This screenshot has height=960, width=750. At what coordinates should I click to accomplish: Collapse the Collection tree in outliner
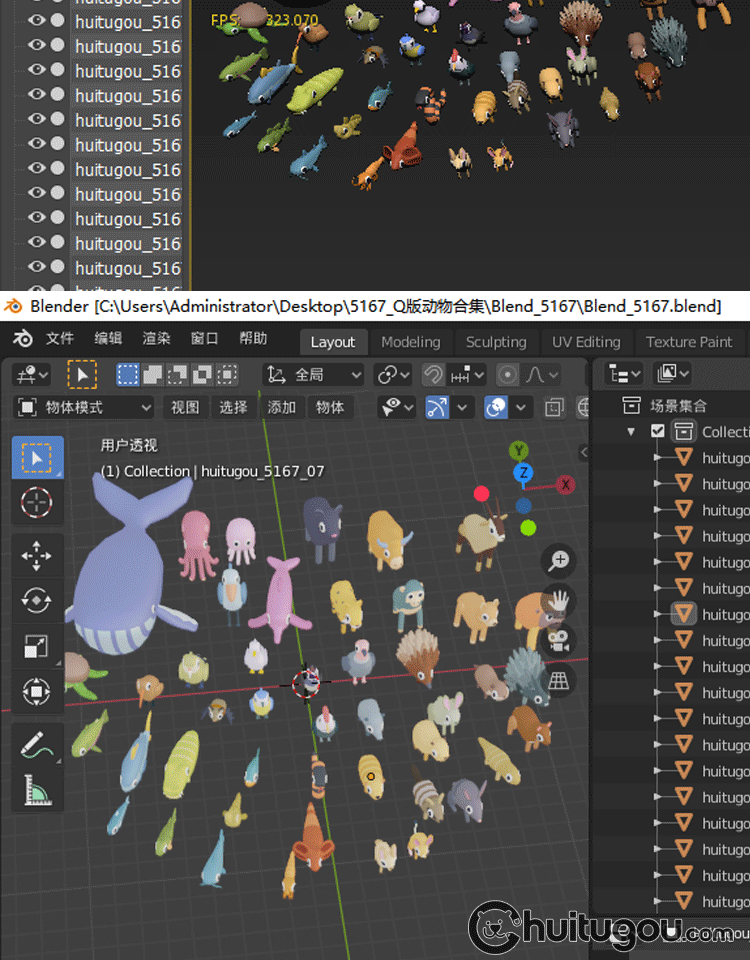[x=631, y=432]
